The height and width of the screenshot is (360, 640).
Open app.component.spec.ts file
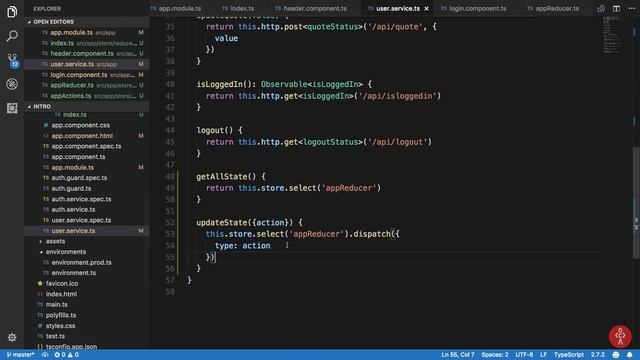click(x=86, y=146)
